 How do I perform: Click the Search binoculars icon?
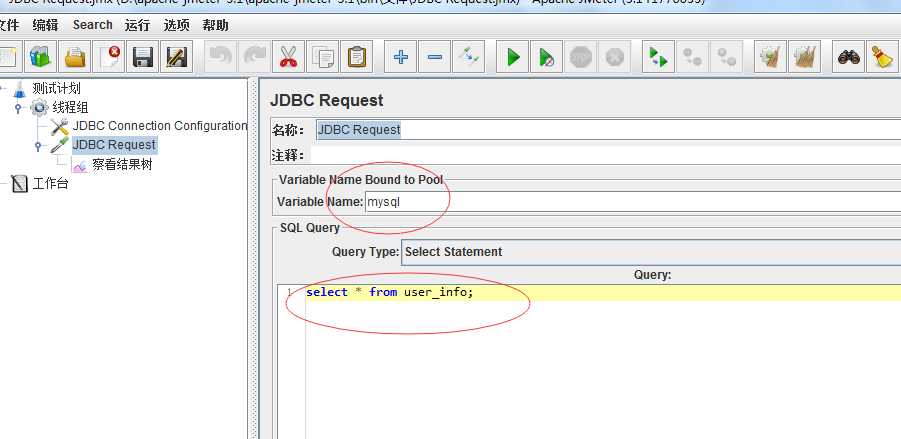click(x=848, y=57)
